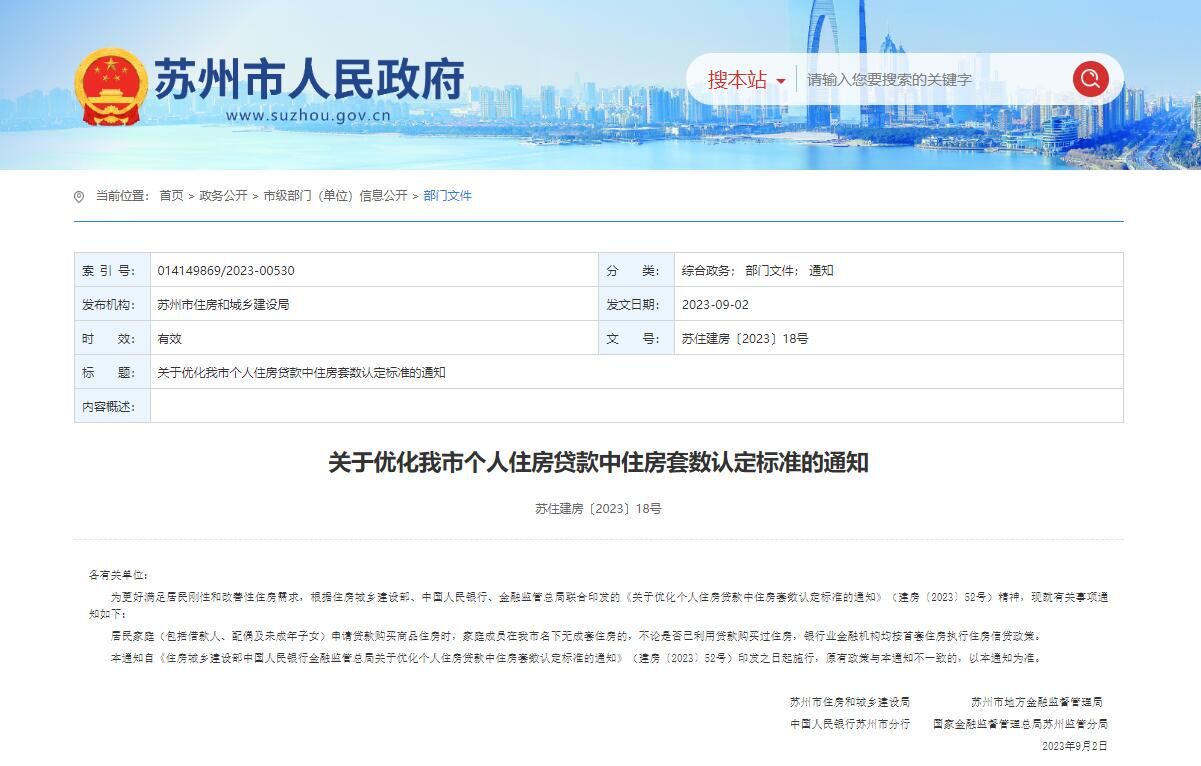The image size is (1201, 766).
Task: Click the 发文日期 label cell
Action: (636, 305)
